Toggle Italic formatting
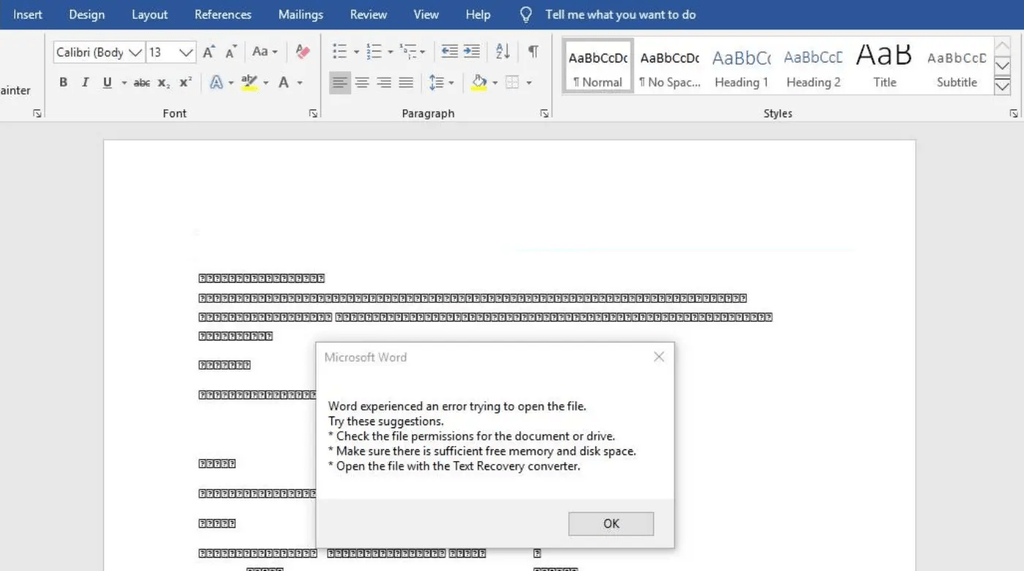The height and width of the screenshot is (571, 1024). [85, 83]
